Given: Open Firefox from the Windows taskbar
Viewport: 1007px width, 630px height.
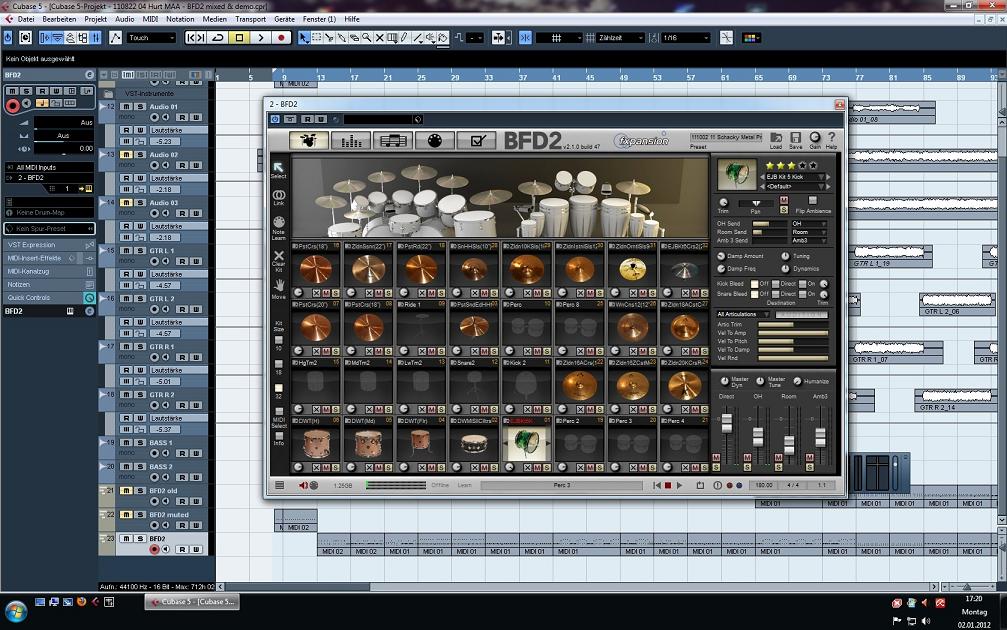Looking at the screenshot, I should click(82, 602).
